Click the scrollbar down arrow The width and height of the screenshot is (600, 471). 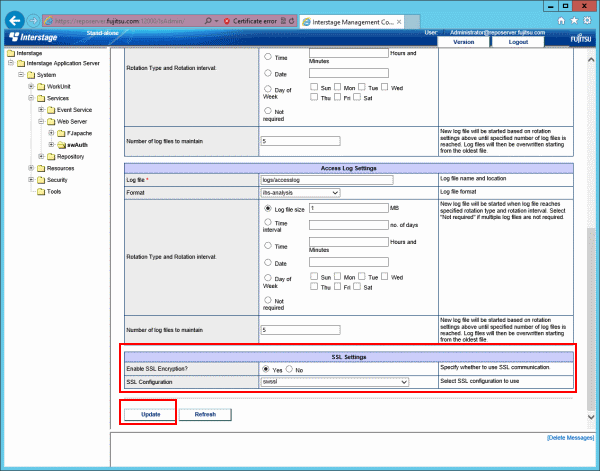coord(590,417)
